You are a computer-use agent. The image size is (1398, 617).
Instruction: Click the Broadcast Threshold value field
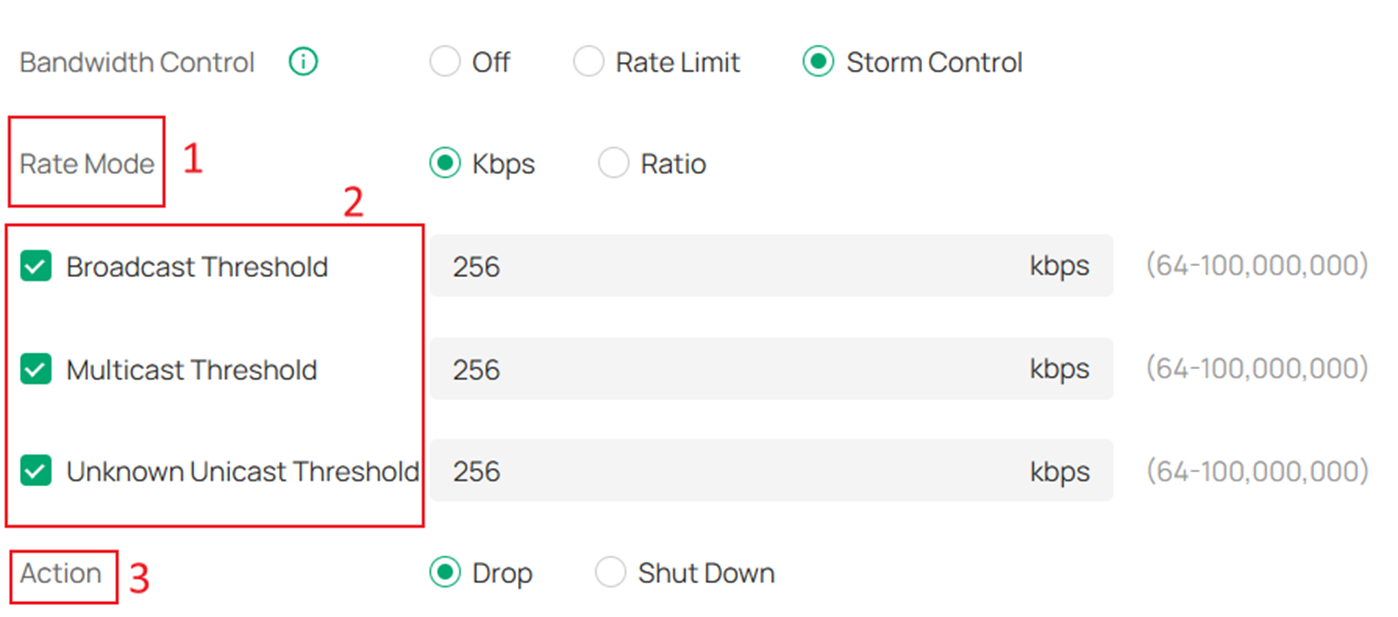click(x=700, y=266)
